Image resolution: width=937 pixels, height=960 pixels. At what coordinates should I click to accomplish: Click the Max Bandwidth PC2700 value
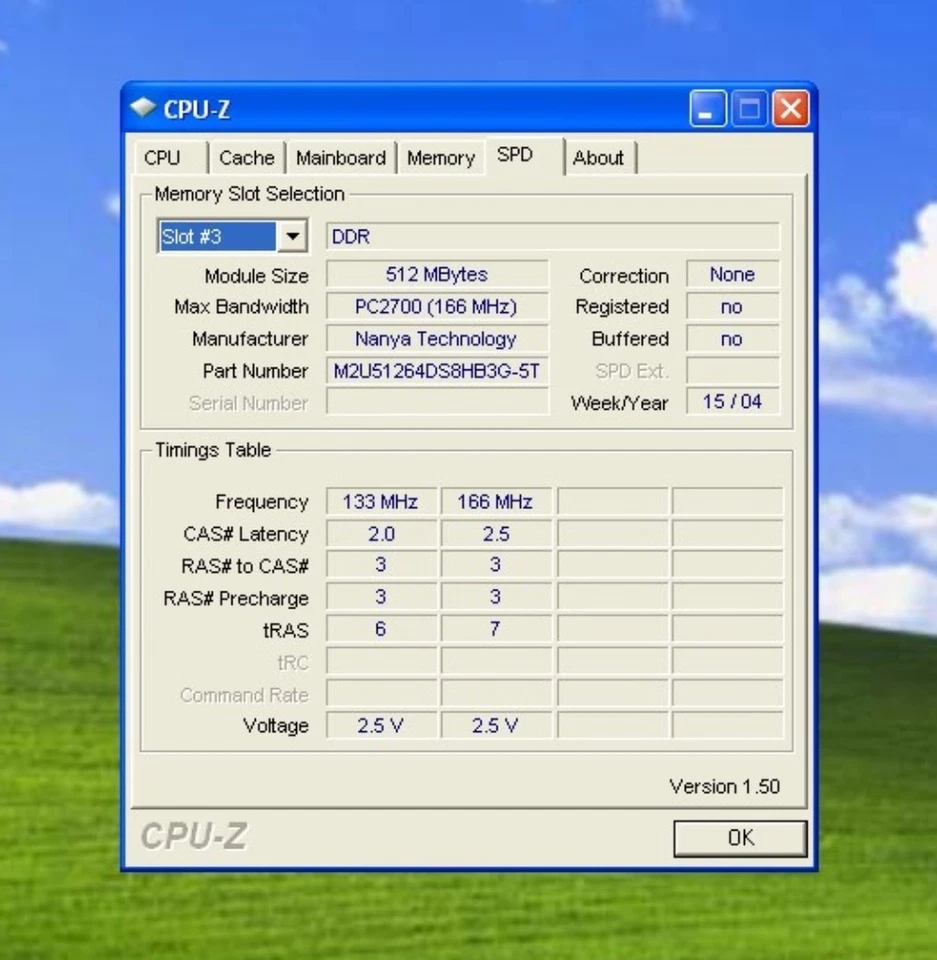point(437,307)
